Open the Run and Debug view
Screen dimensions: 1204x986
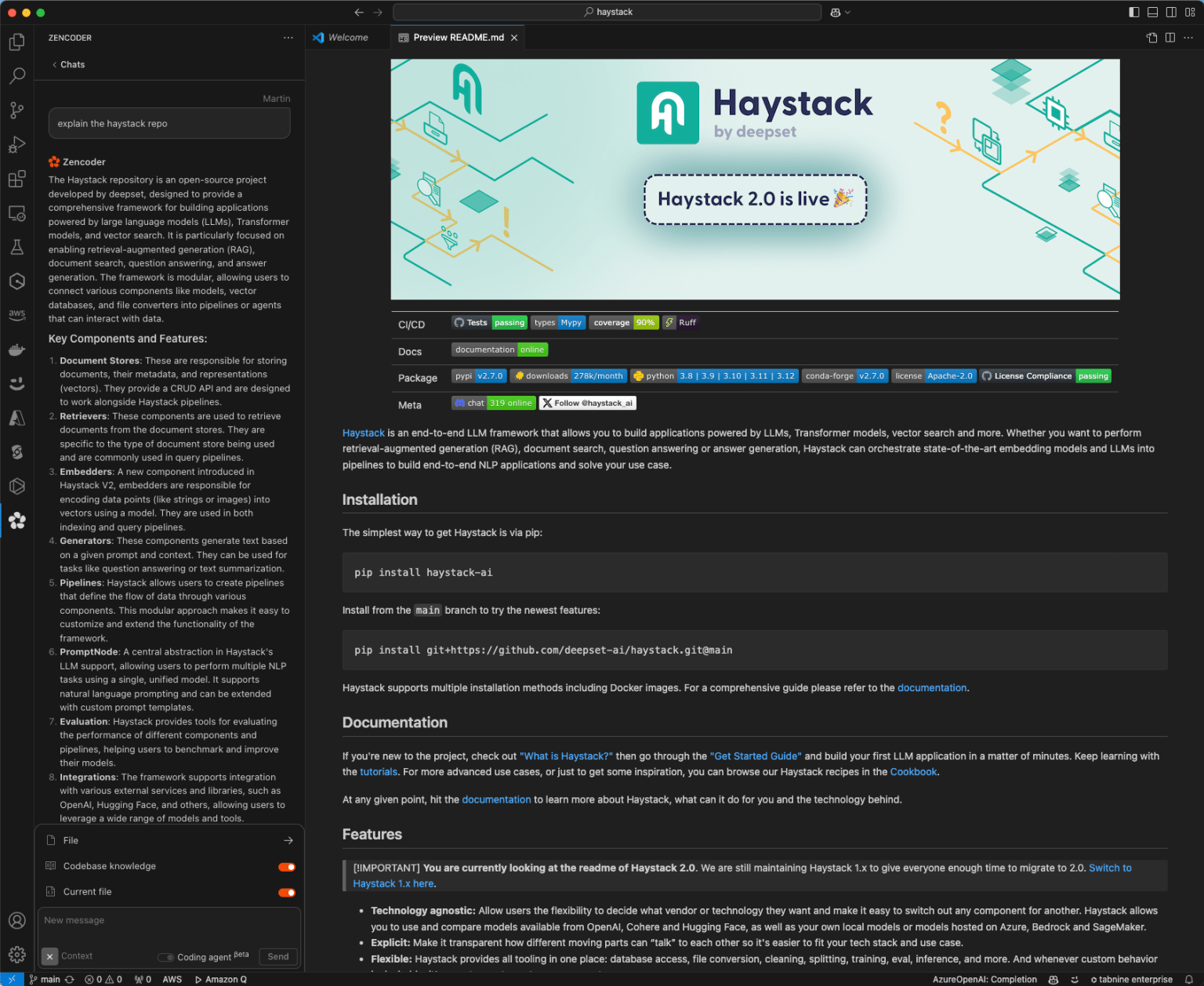click(x=16, y=145)
